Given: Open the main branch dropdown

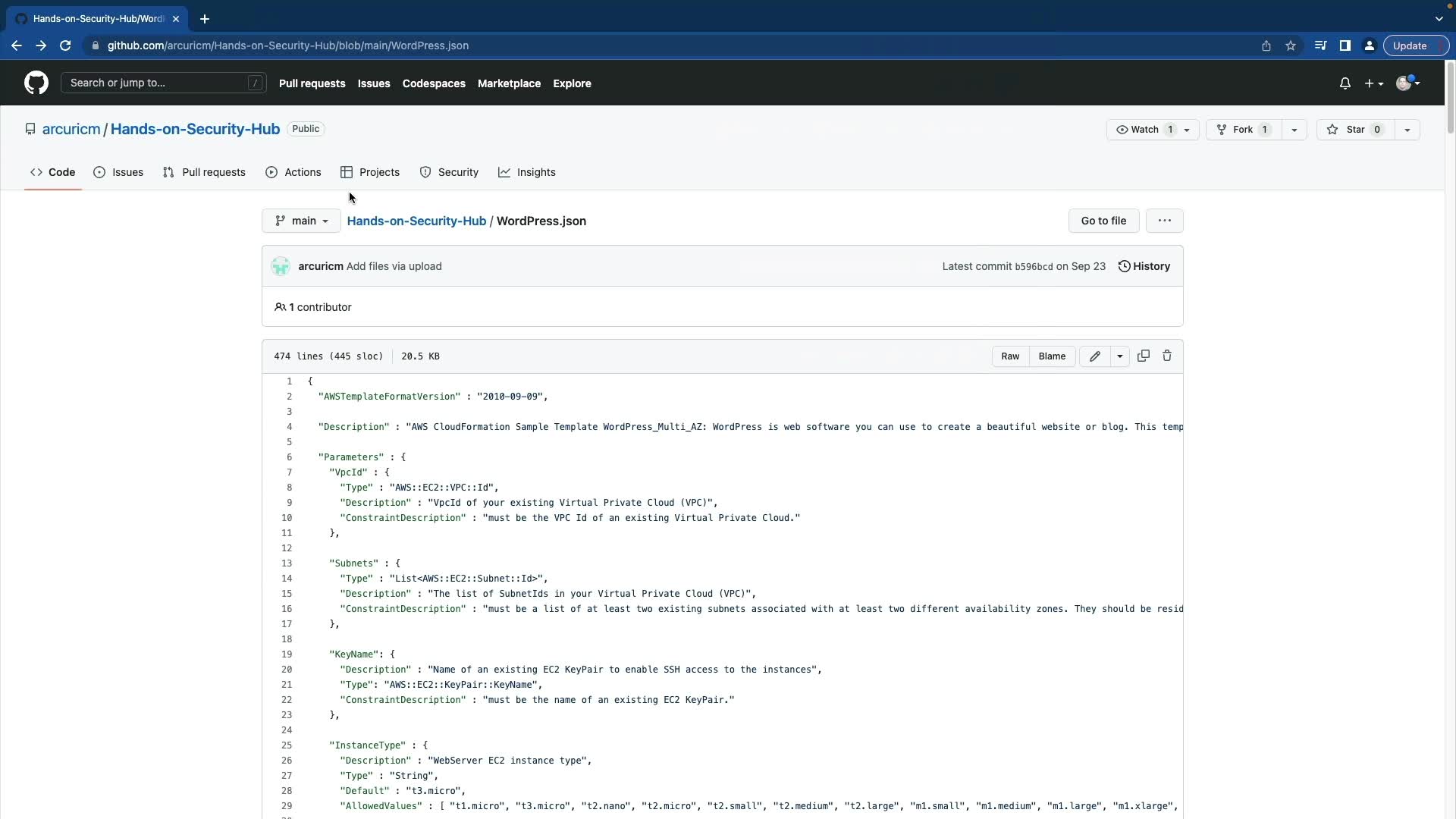Looking at the screenshot, I should [x=301, y=221].
